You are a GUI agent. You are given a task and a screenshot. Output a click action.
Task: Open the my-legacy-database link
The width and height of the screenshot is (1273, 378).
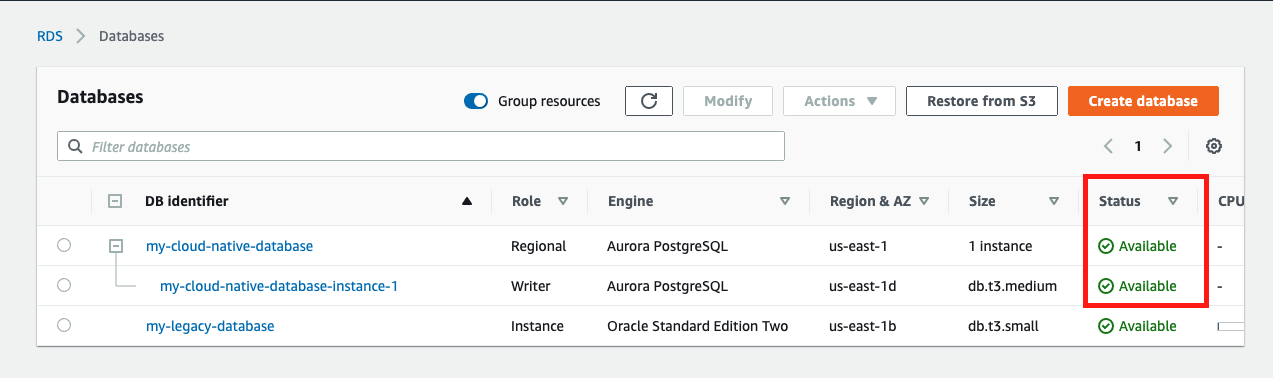210,326
